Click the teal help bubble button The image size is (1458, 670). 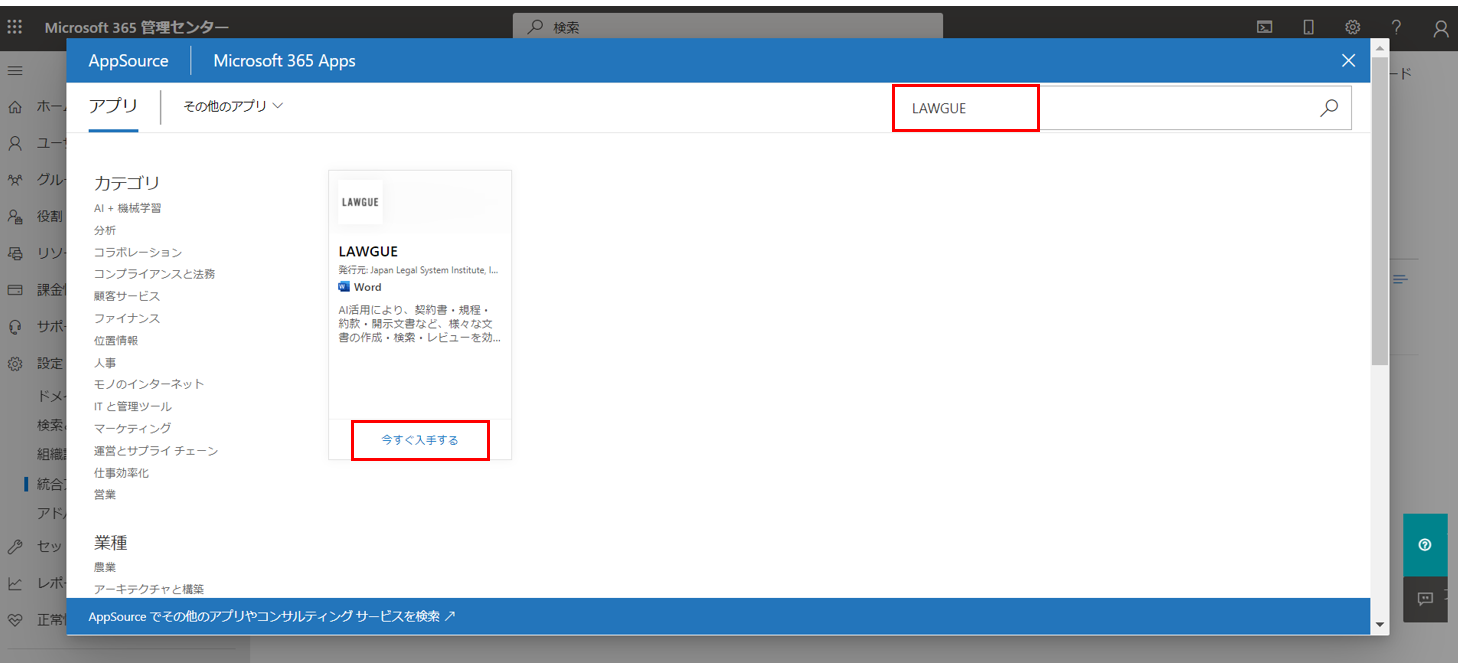[x=1425, y=545]
